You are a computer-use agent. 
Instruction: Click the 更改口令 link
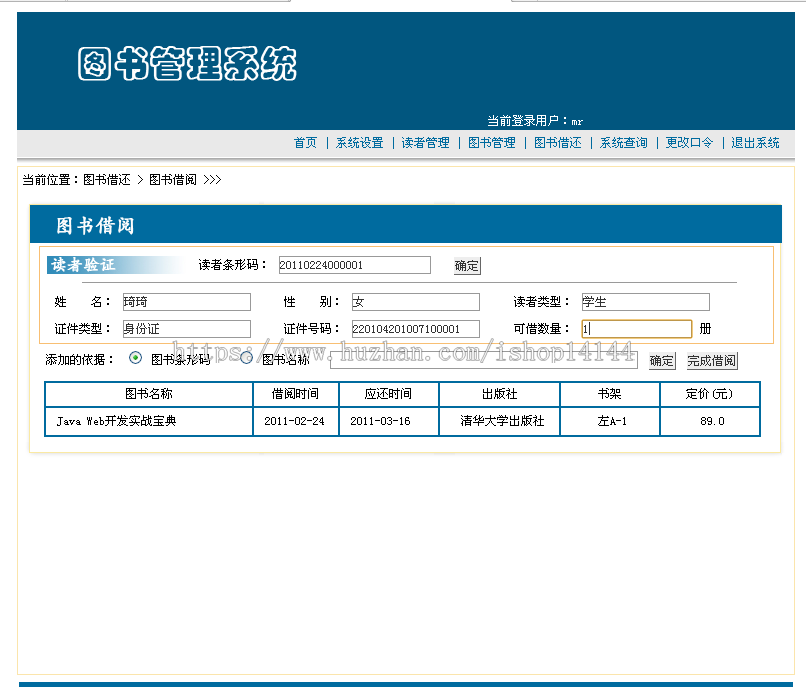pyautogui.click(x=689, y=143)
